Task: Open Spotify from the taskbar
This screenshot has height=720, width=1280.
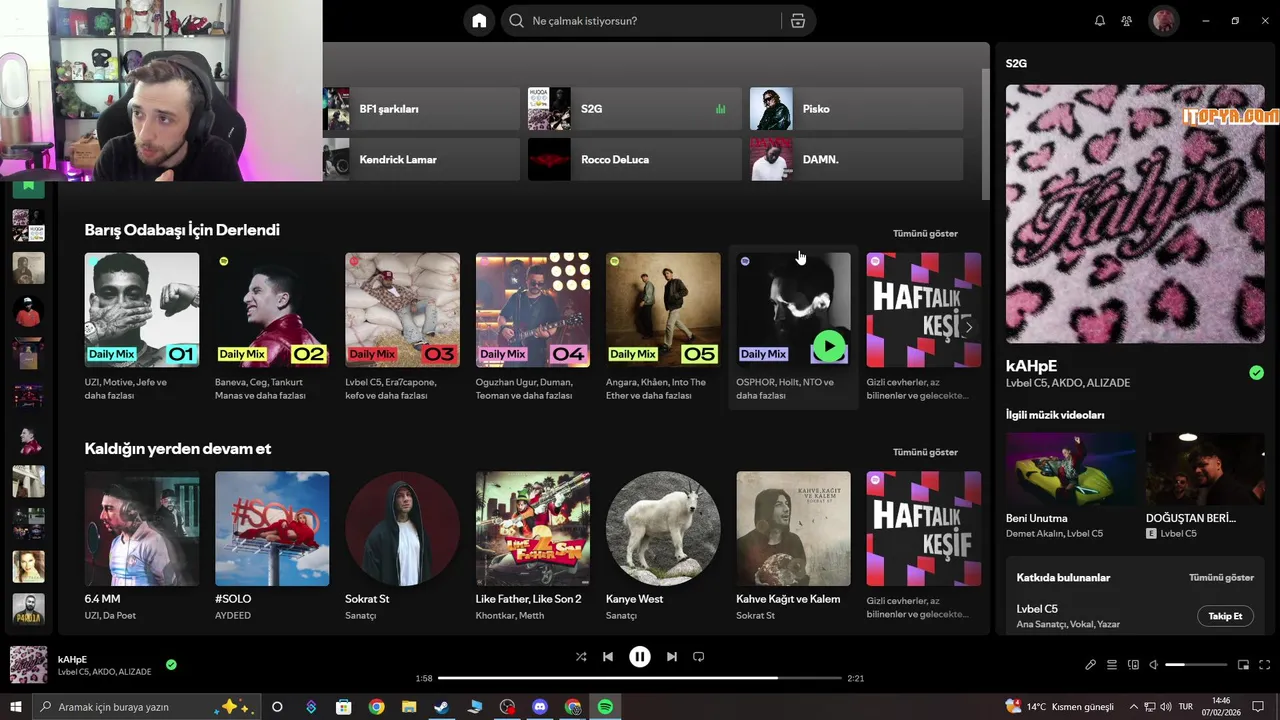Action: 605,707
